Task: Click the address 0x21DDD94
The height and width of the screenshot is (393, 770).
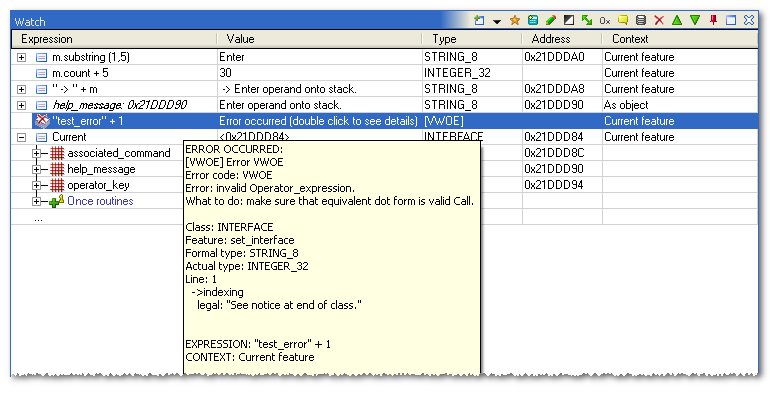Action: coord(554,185)
